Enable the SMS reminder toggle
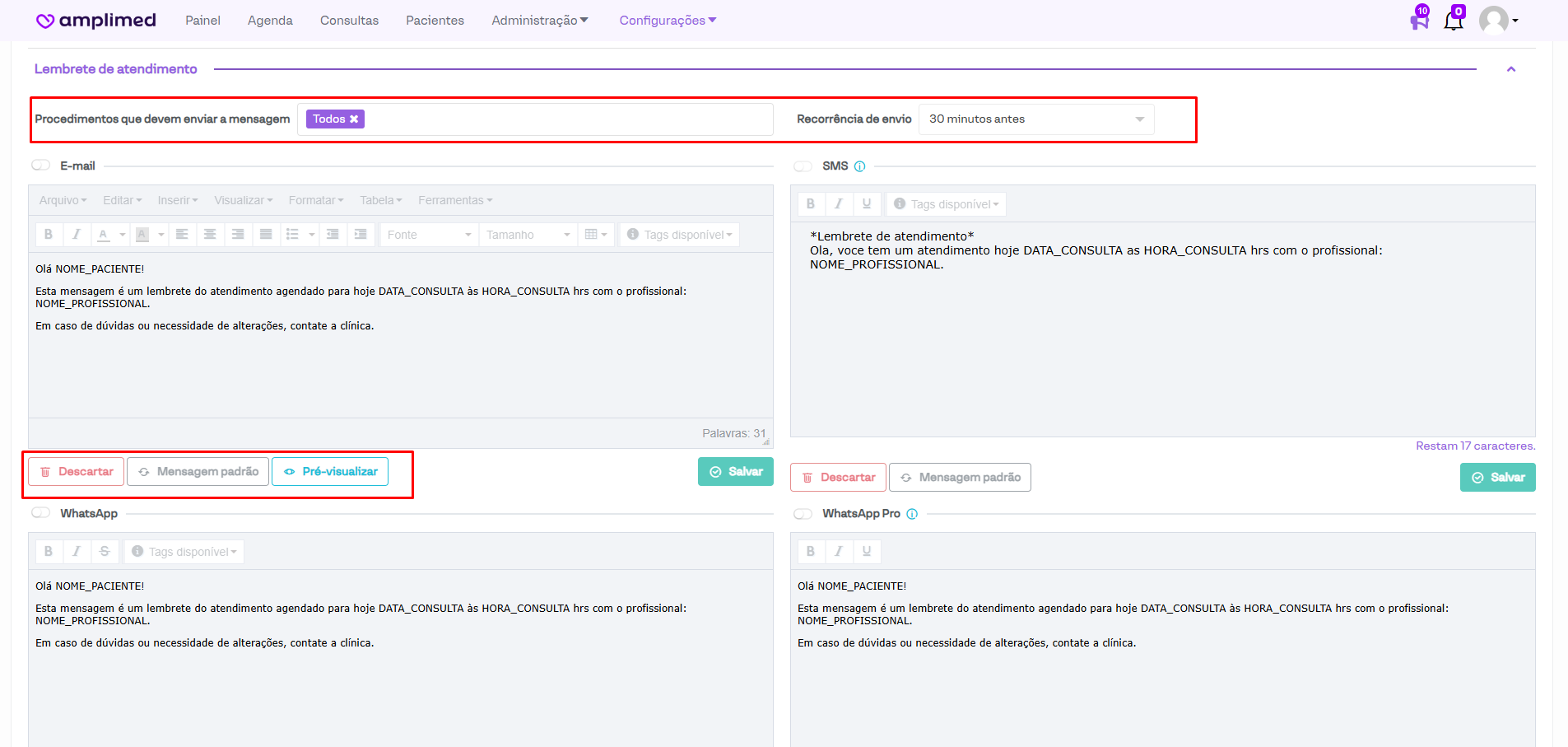 803,166
